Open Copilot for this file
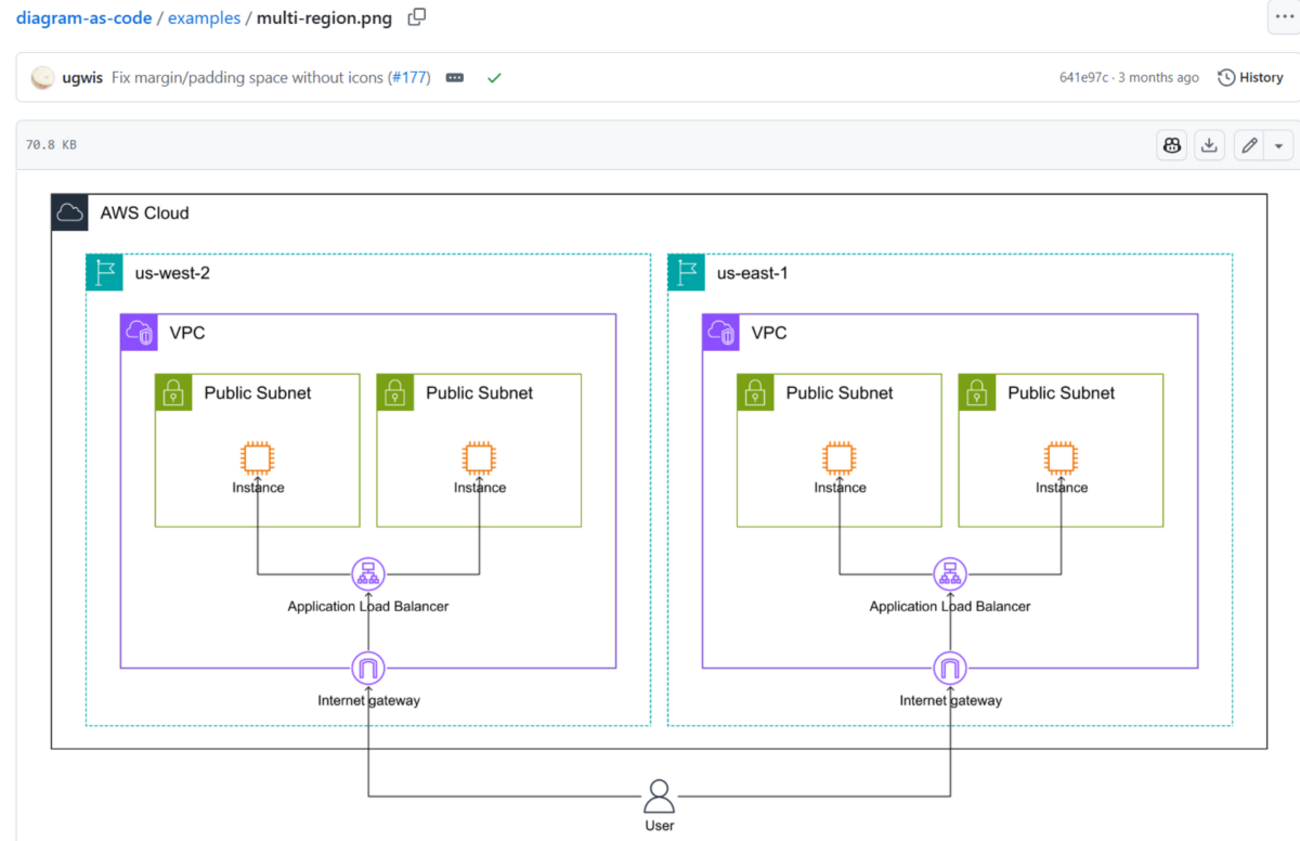 pos(1172,145)
